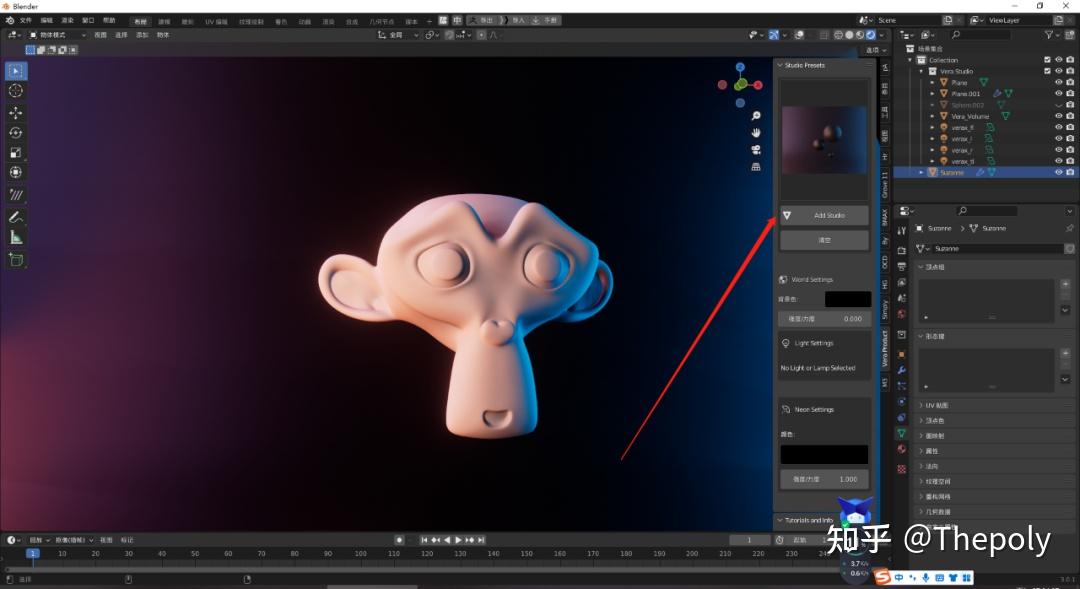
Task: Collapse the Vera Studio collection tree
Action: pos(921,71)
